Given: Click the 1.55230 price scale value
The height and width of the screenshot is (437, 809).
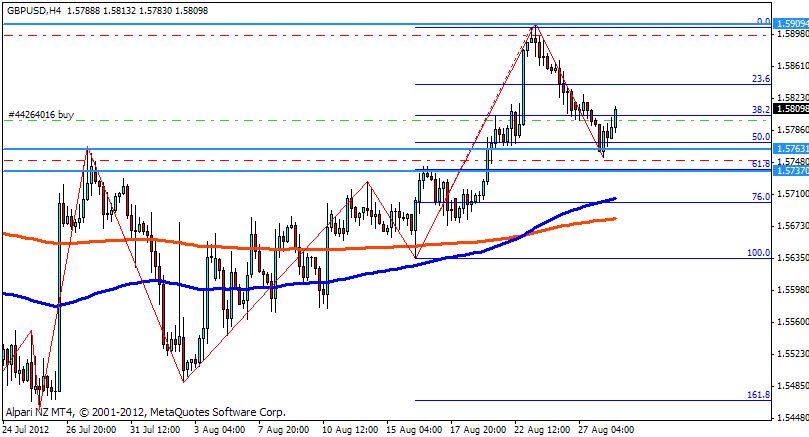Looking at the screenshot, I should 793,353.
